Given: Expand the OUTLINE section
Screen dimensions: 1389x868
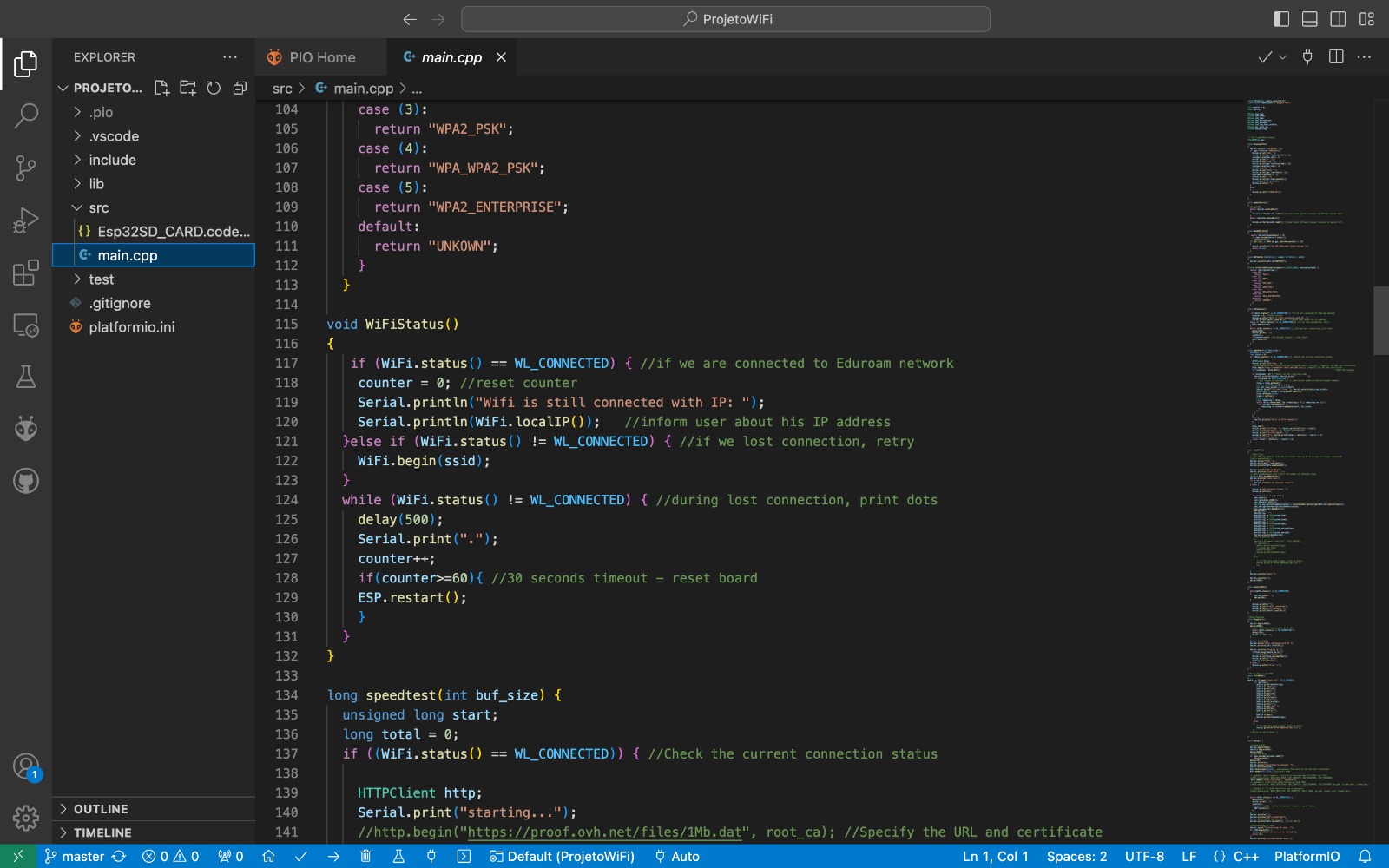Looking at the screenshot, I should click(x=101, y=809).
